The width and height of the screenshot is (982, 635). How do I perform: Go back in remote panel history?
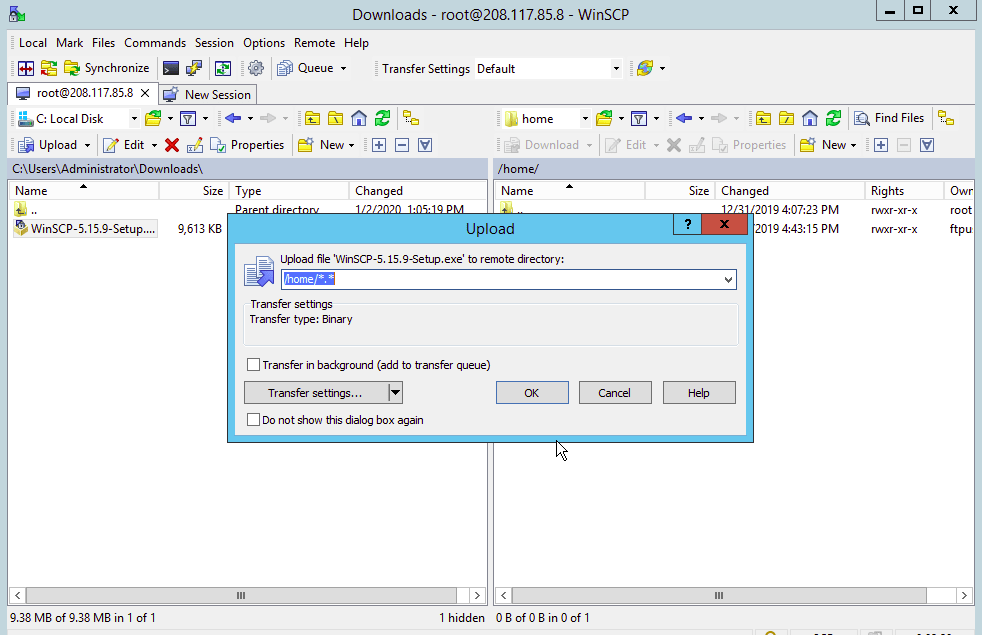point(684,118)
